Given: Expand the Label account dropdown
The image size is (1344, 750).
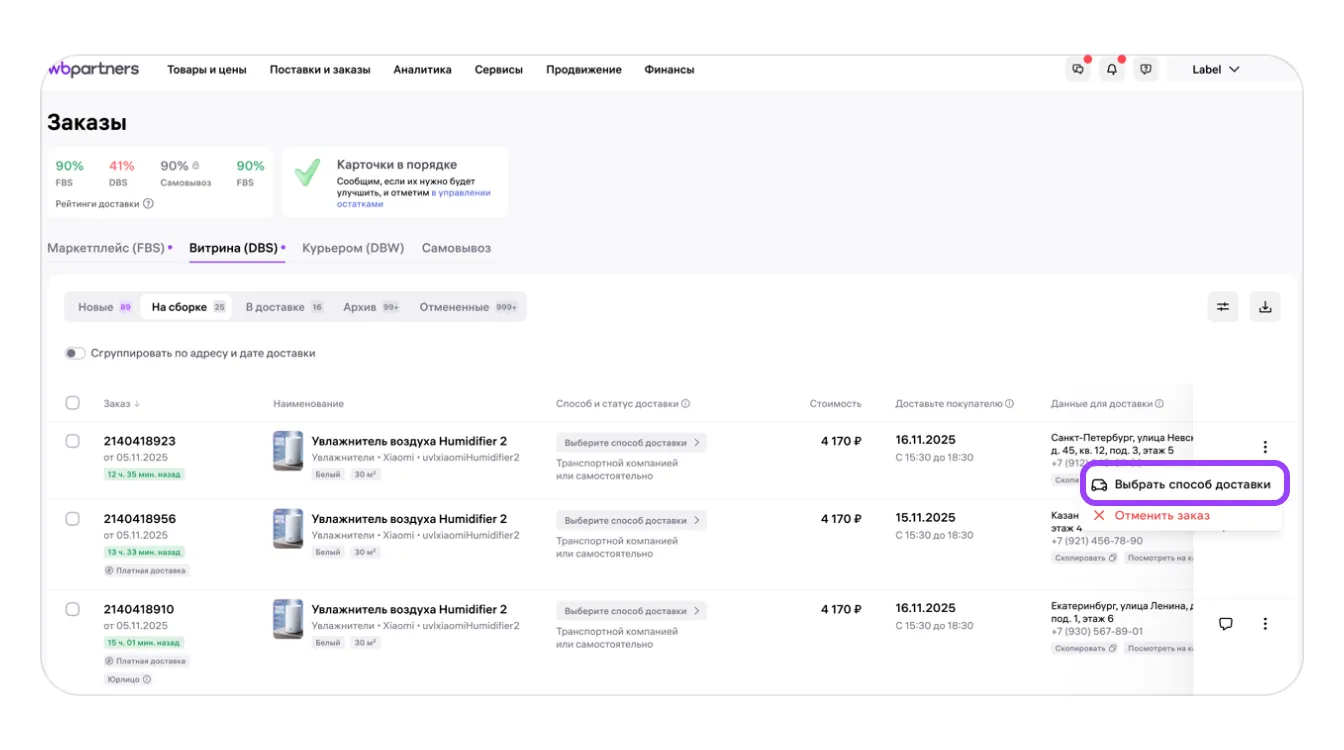Looking at the screenshot, I should click(x=1216, y=70).
